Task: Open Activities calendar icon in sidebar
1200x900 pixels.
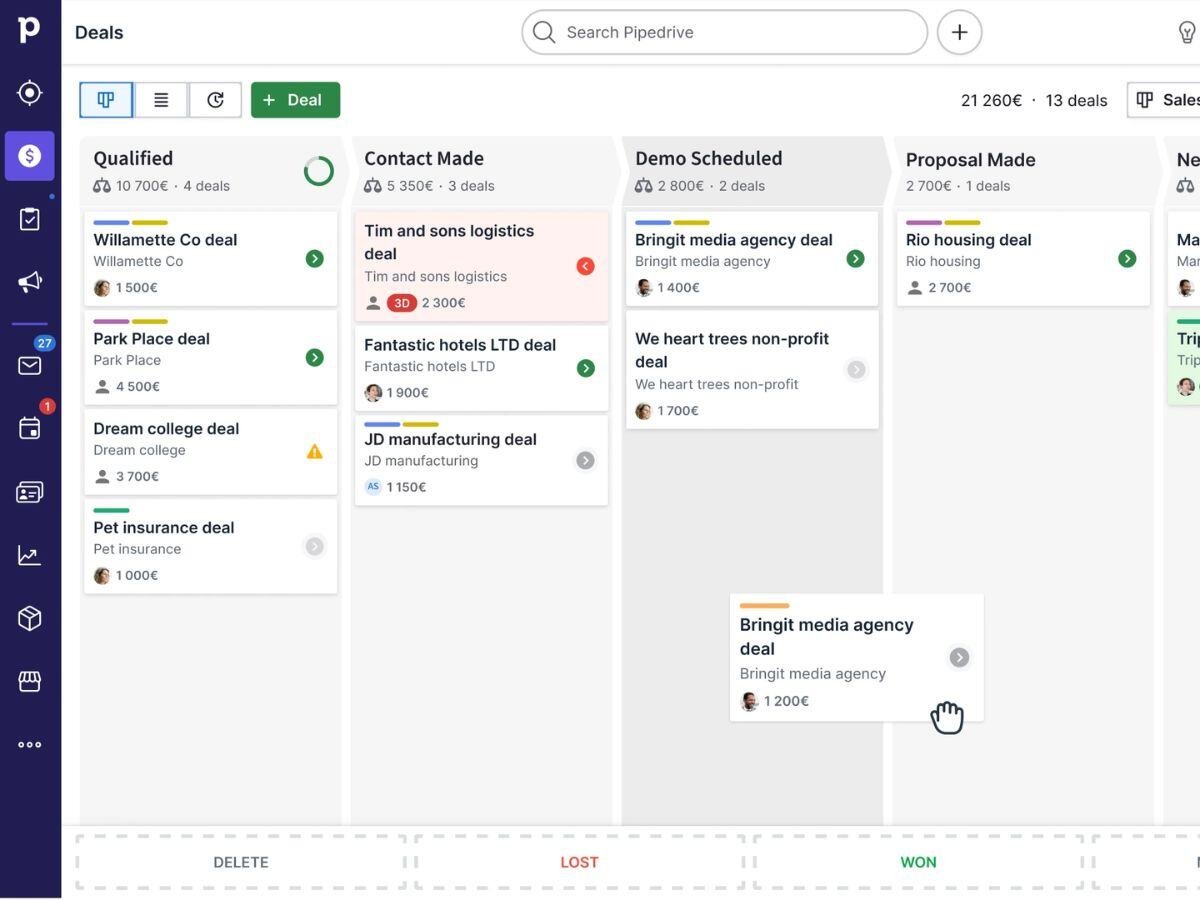Action: (x=30, y=428)
